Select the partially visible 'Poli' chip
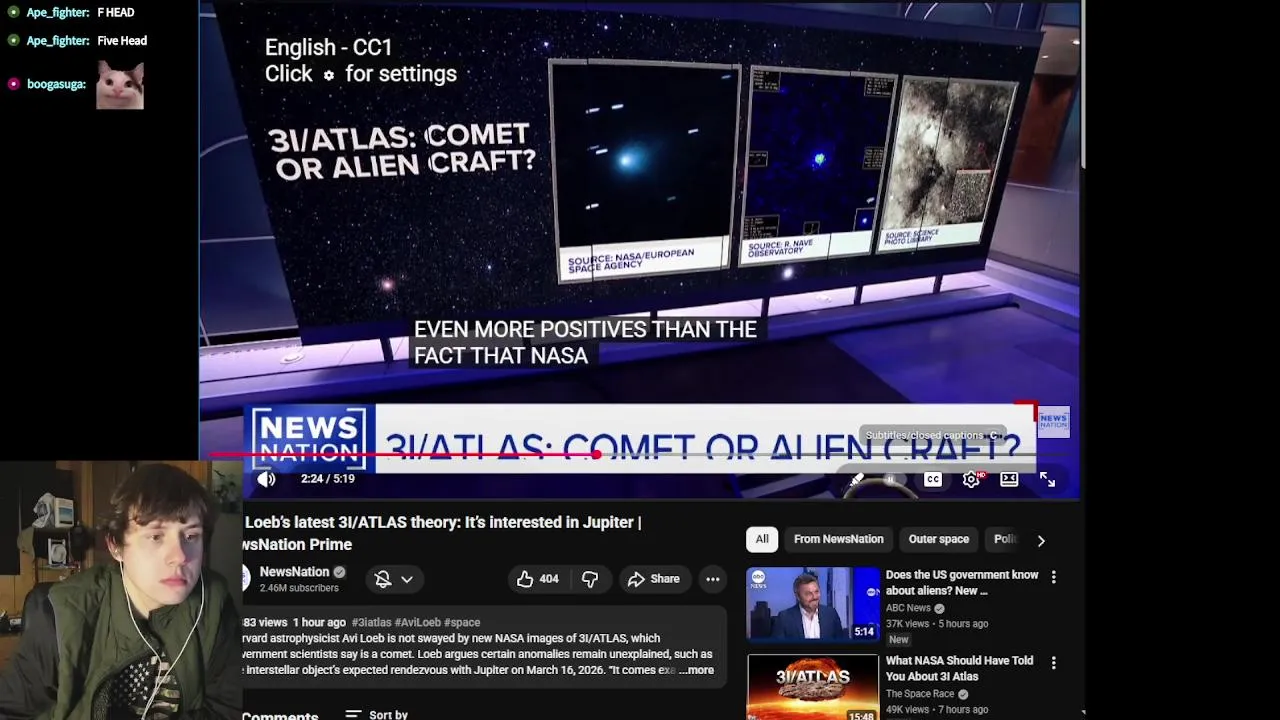Image resolution: width=1280 pixels, height=720 pixels. pyautogui.click(x=1004, y=539)
